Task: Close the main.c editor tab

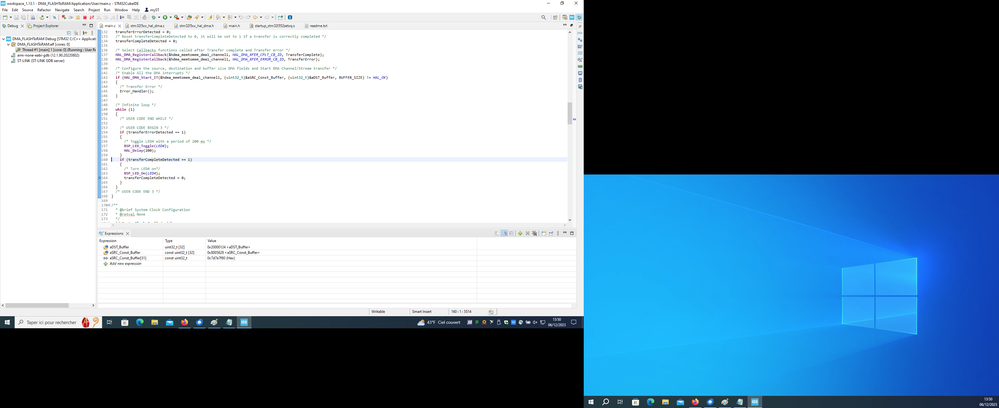Action: click(120, 26)
